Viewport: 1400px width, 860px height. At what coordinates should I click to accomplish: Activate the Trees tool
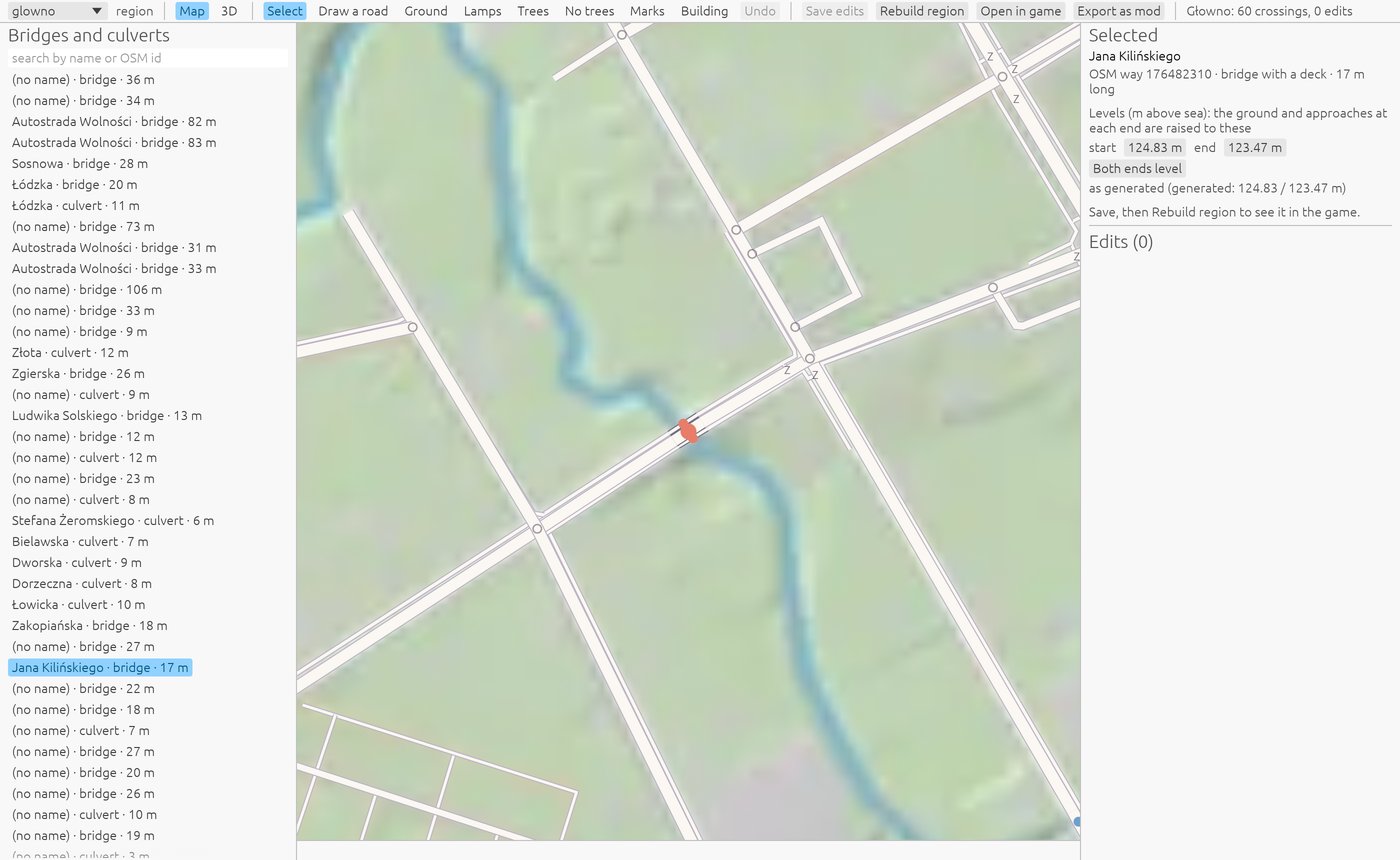click(x=533, y=11)
